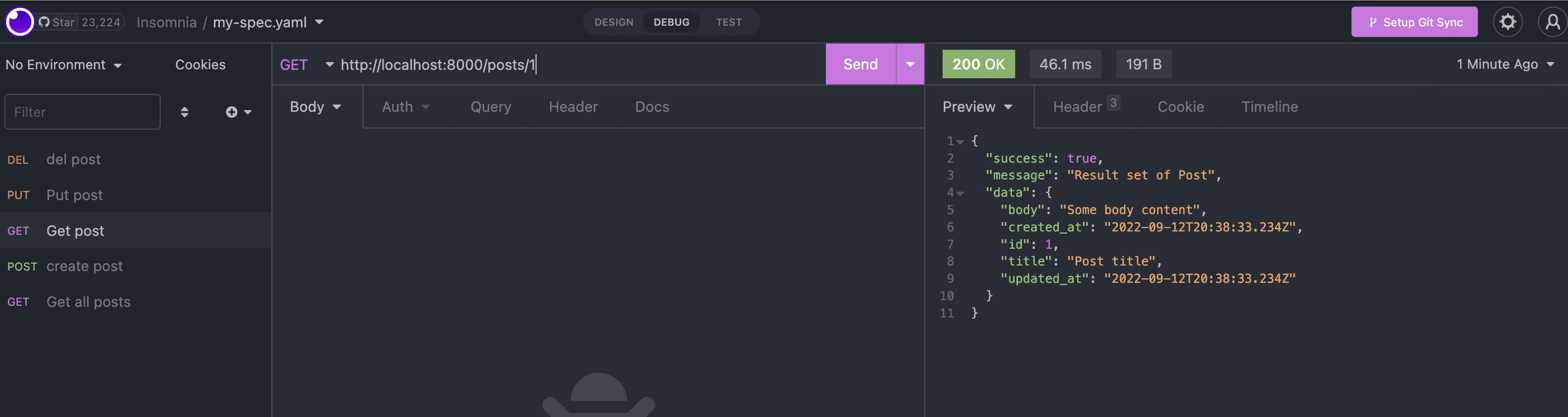Switch to the DESIGN view
Image resolution: width=1568 pixels, height=417 pixels.
614,22
